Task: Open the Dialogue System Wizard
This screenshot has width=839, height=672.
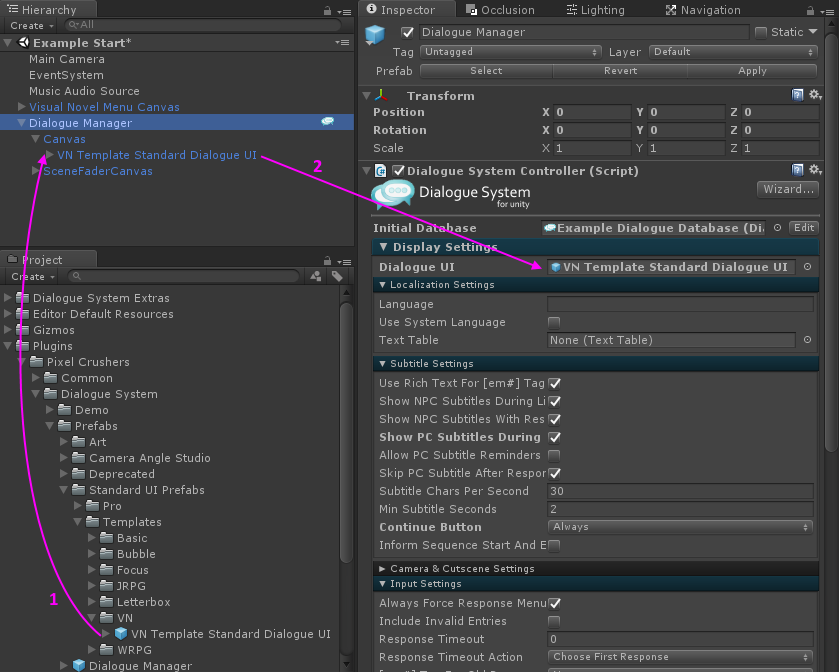Action: 788,189
